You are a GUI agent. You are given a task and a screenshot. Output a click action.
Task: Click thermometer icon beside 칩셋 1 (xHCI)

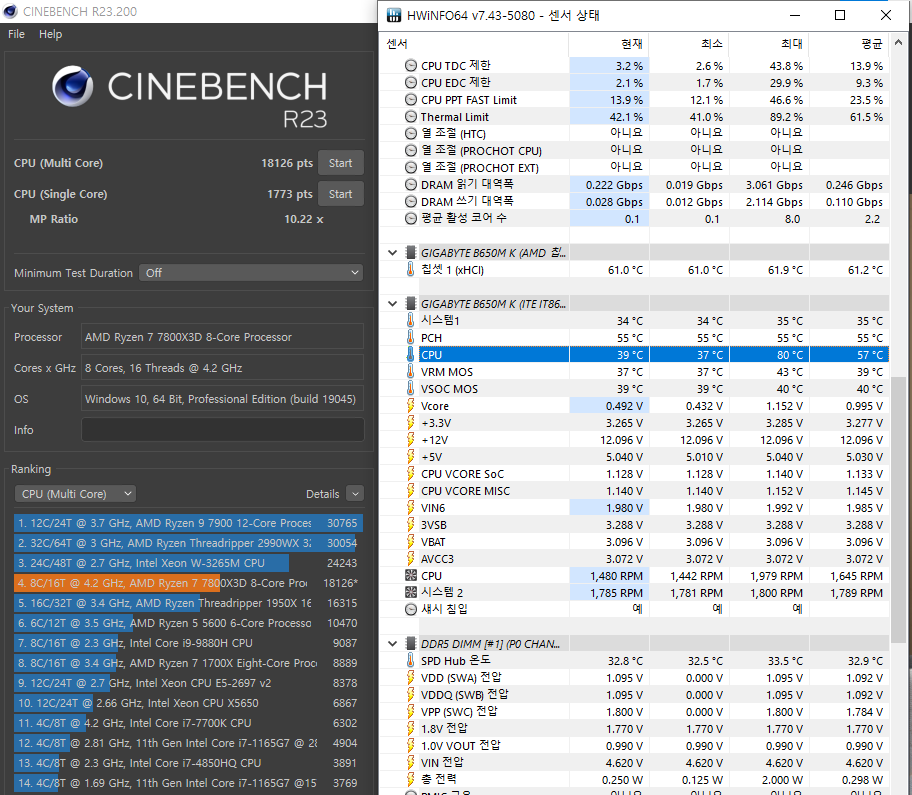411,270
